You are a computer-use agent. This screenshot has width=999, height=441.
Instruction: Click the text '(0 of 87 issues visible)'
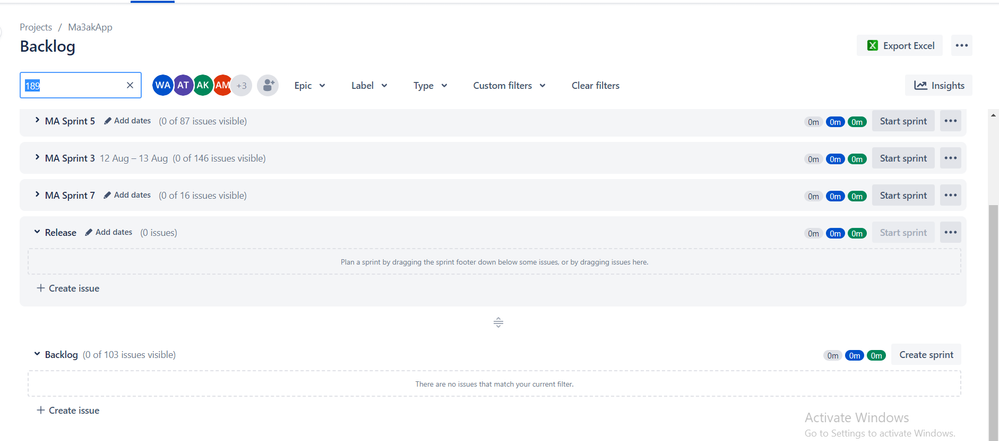click(203, 121)
